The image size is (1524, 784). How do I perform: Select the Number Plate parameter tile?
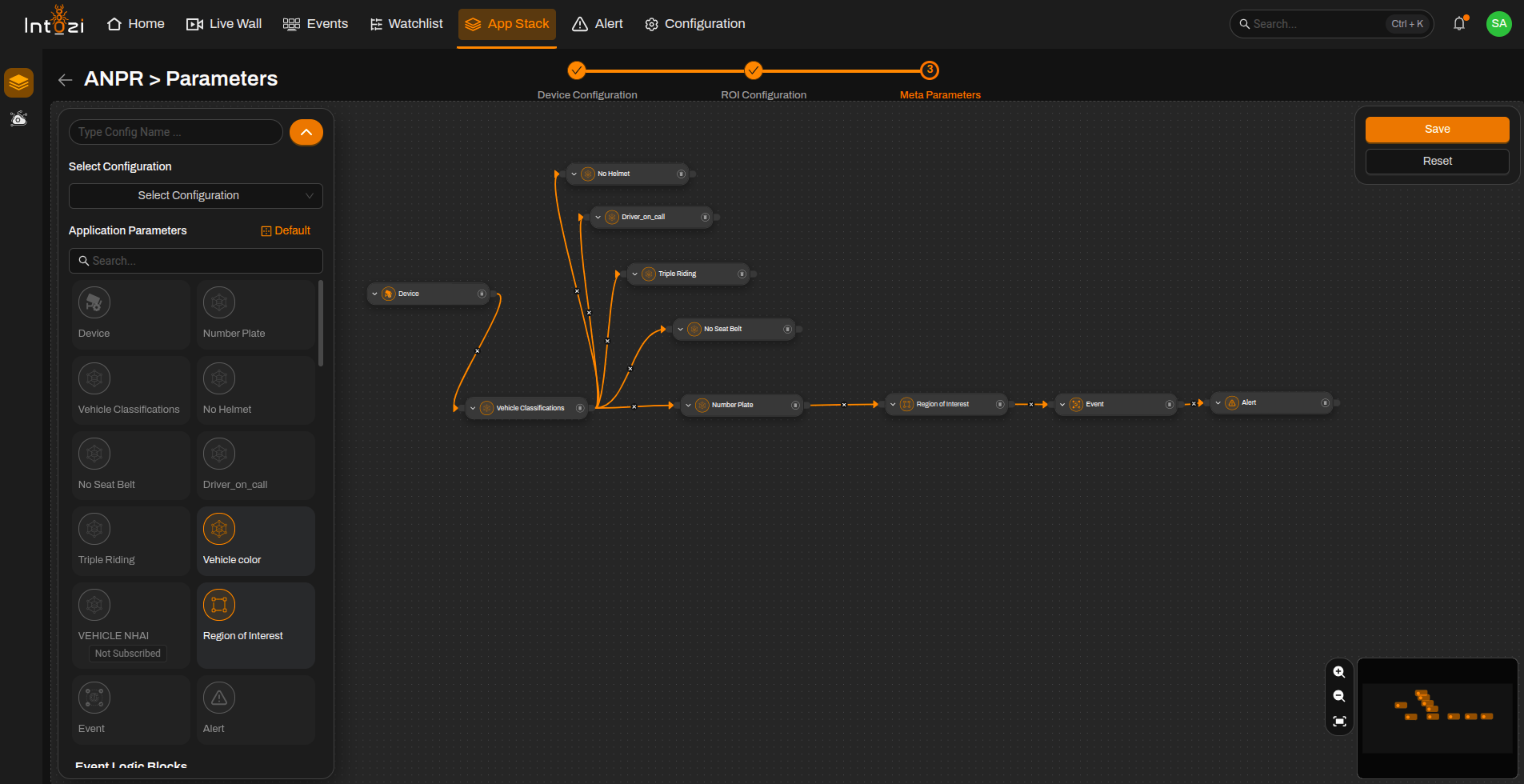256,314
